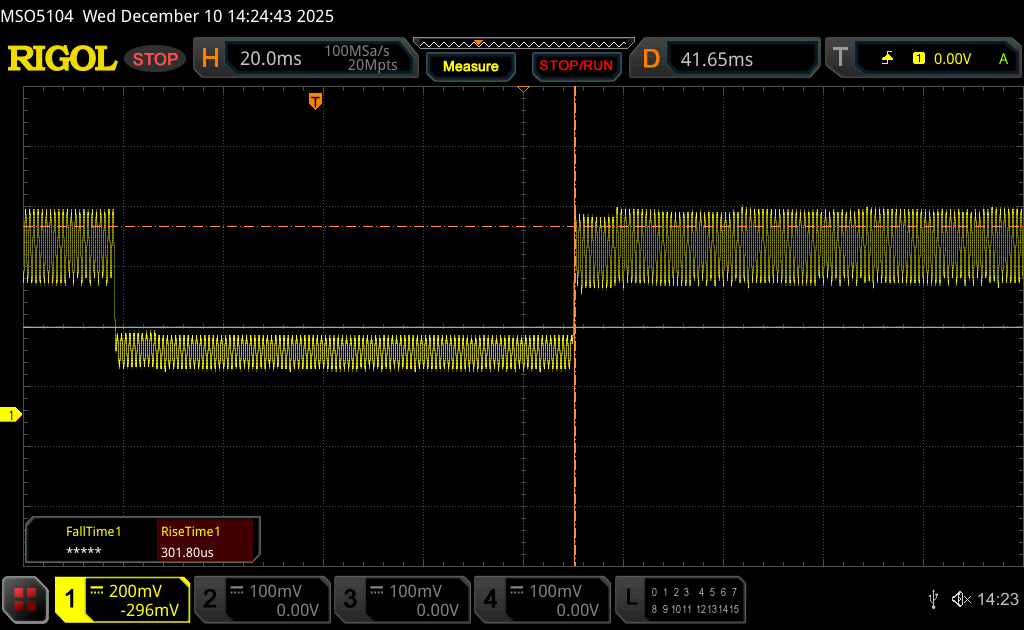1024x630 pixels.
Task: Select the RiseTime1 measurement result
Action: click(207, 541)
